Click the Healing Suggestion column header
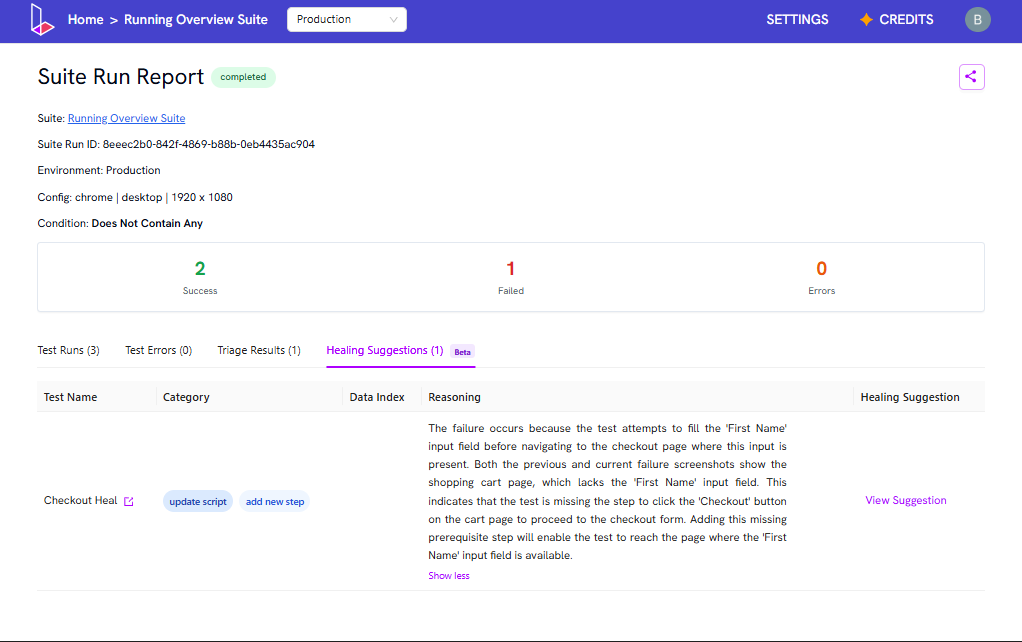 click(x=909, y=397)
